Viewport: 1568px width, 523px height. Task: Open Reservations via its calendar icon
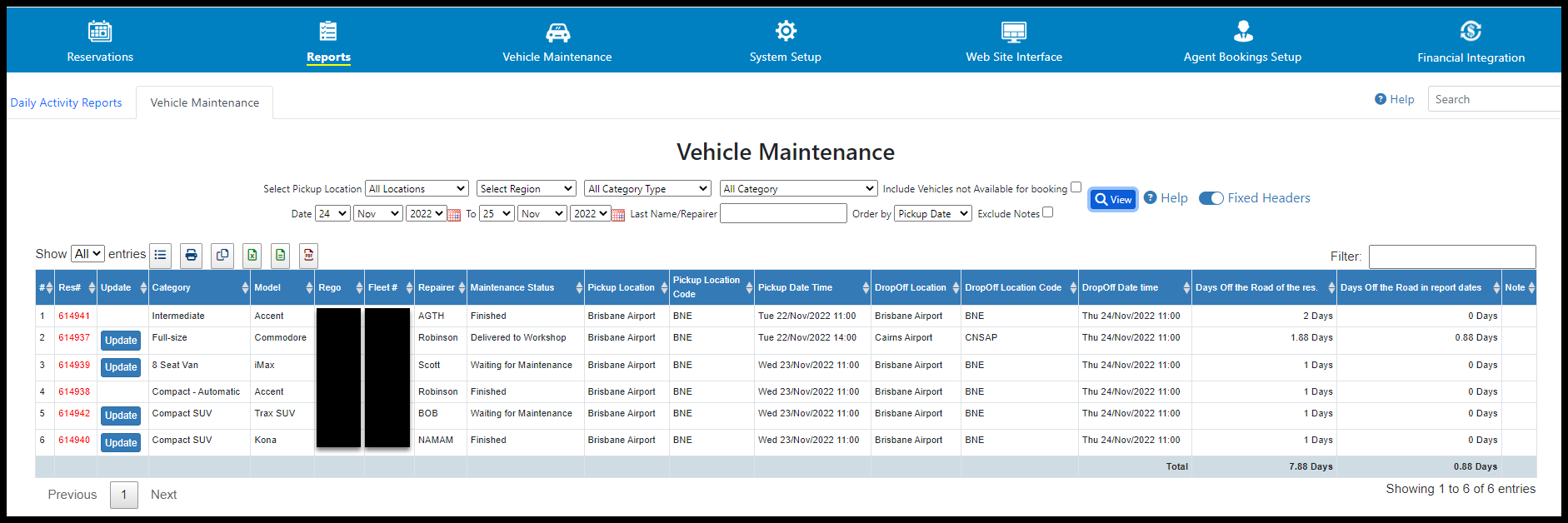tap(100, 31)
